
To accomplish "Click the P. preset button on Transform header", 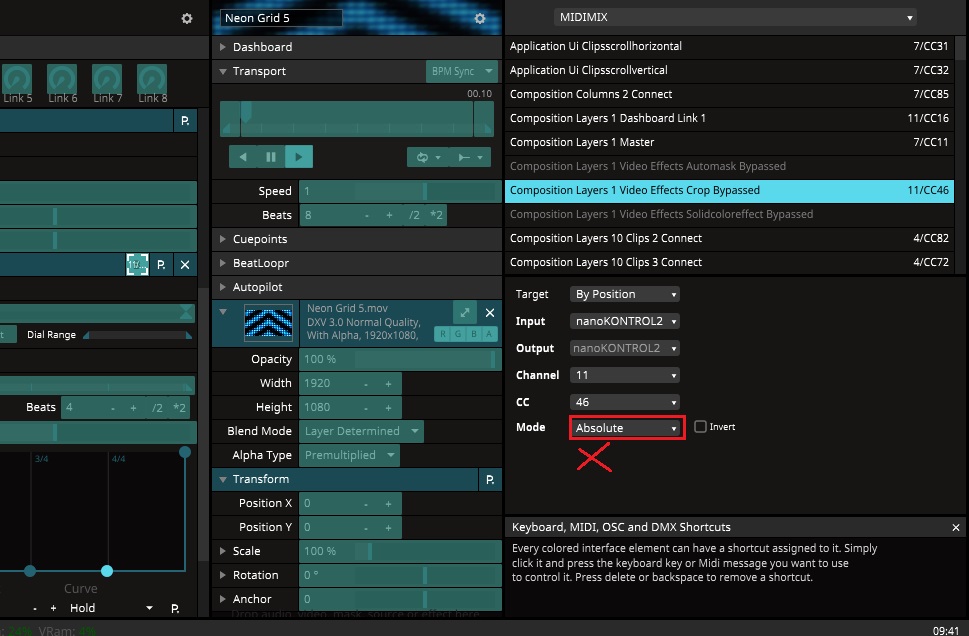I will (490, 480).
